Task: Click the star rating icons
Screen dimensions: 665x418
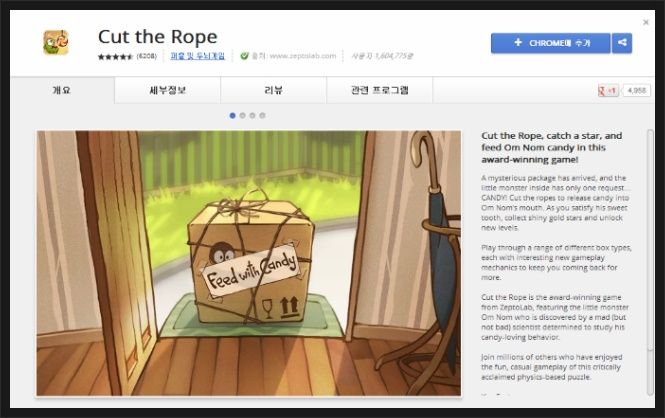Action: [115, 56]
